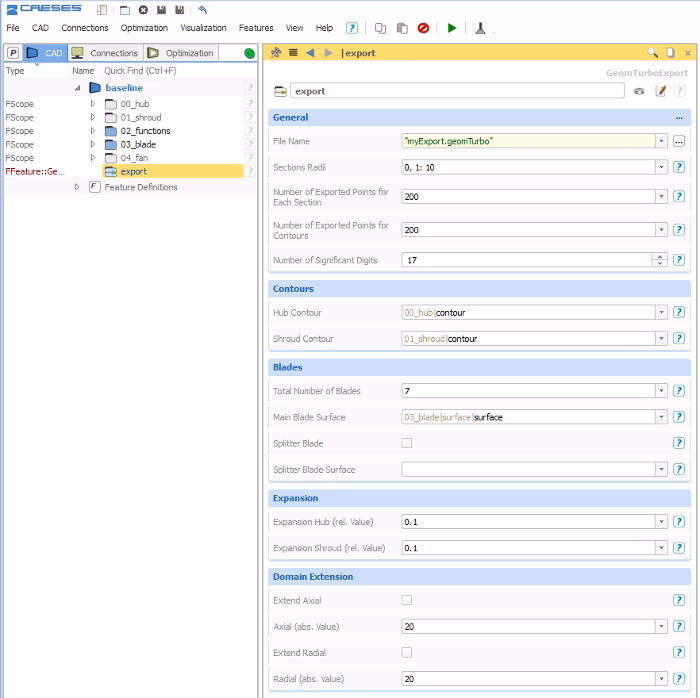Screen dimensions: 700x698
Task: Navigate back with the blue left arrow
Action: click(310, 53)
